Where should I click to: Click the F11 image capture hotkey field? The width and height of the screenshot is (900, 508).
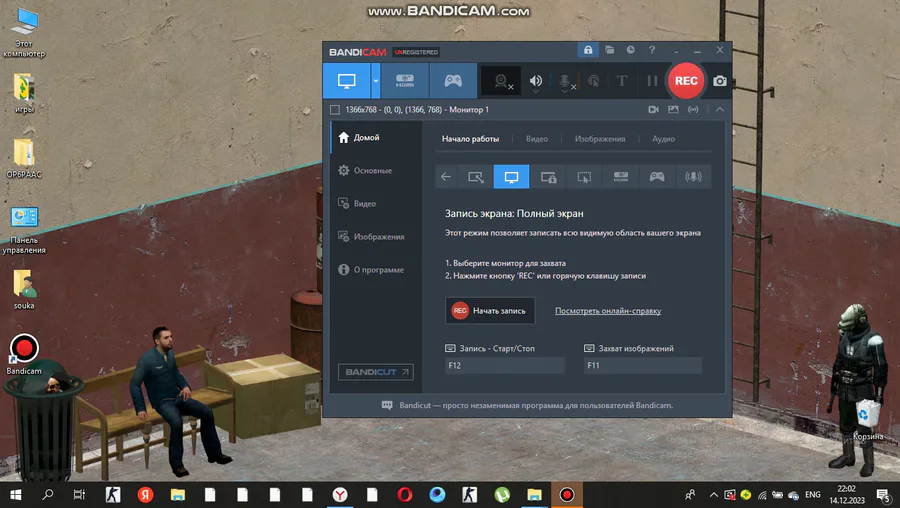(643, 365)
